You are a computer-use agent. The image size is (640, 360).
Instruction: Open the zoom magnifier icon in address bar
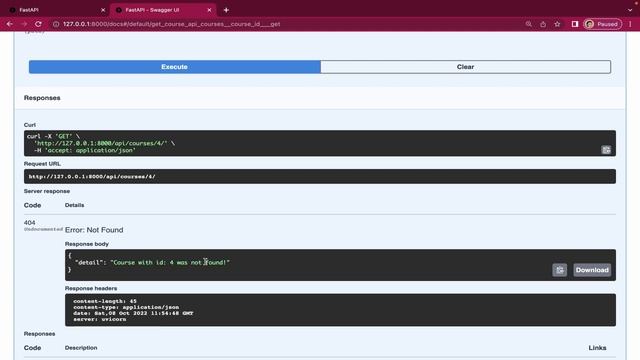point(529,24)
